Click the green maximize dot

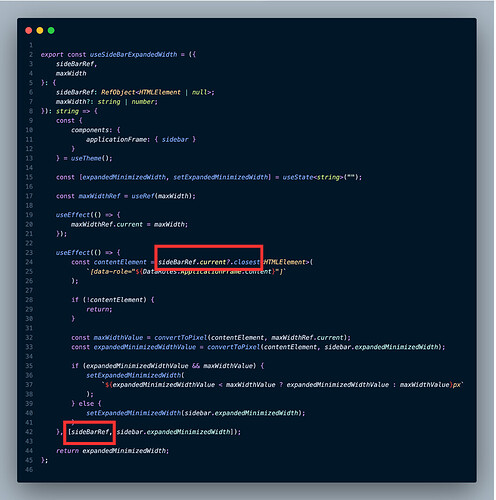point(51,31)
